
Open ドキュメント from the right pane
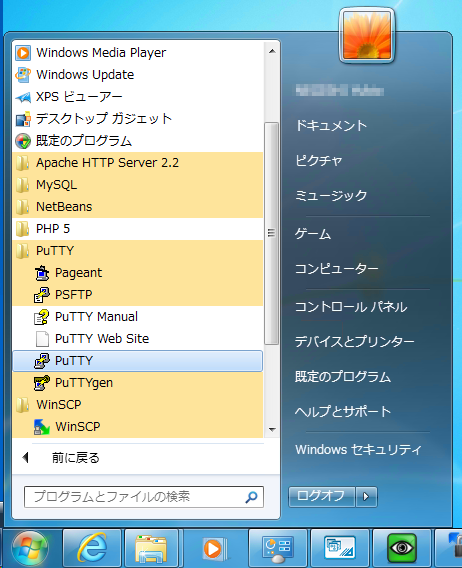tap(331, 125)
